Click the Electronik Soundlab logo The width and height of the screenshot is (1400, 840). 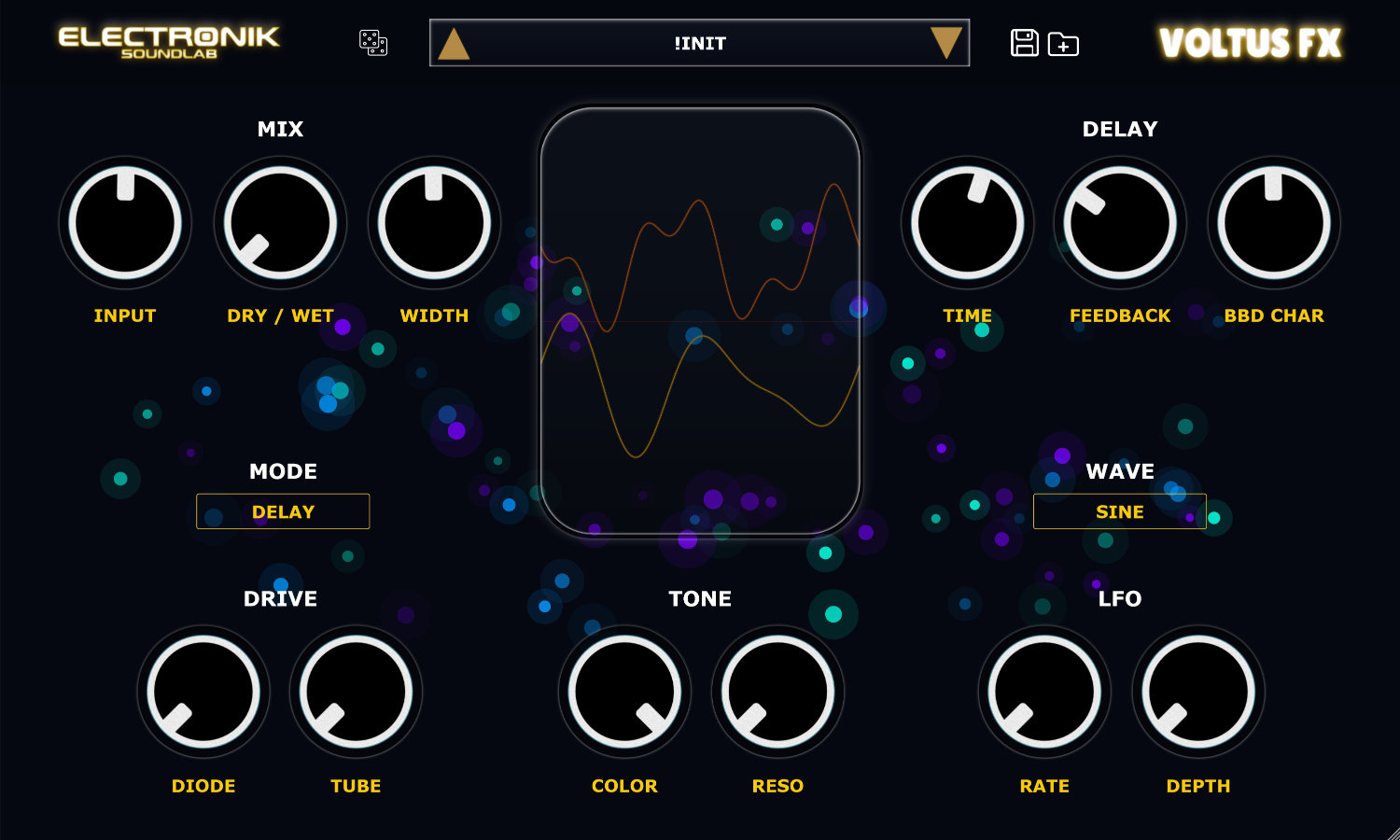(169, 43)
